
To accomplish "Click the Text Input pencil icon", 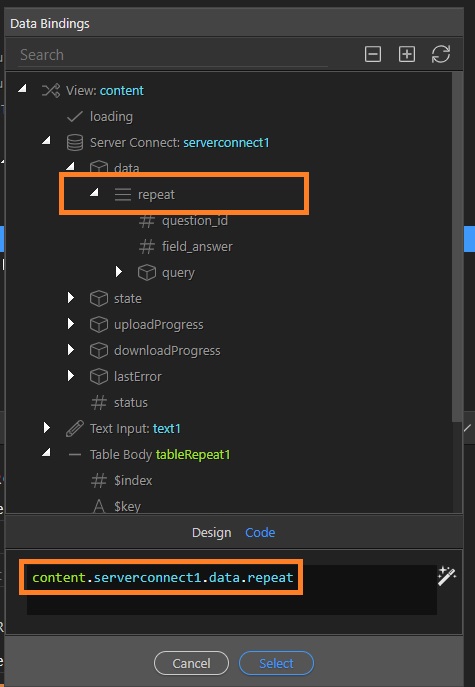I will click(x=74, y=428).
